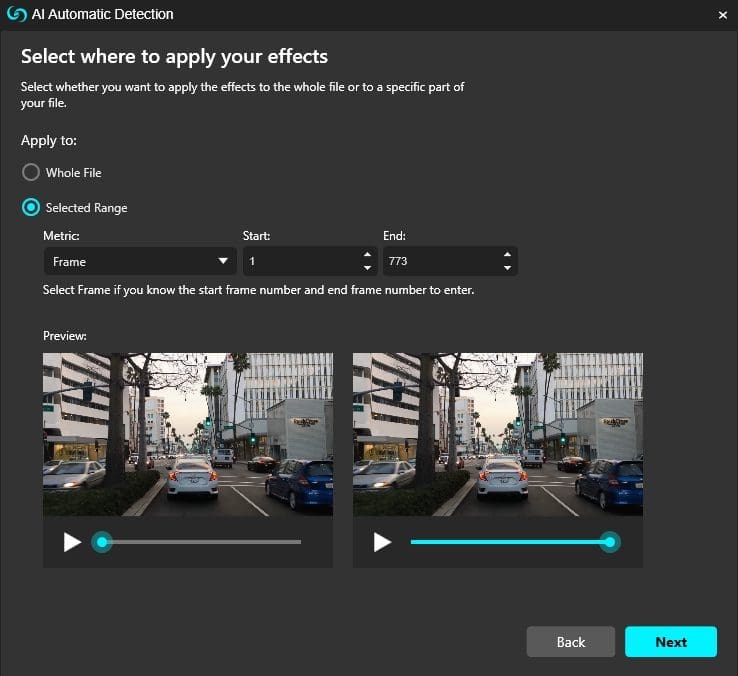Click the right end-frame preview thumbnail
738x676 pixels.
pyautogui.click(x=498, y=434)
